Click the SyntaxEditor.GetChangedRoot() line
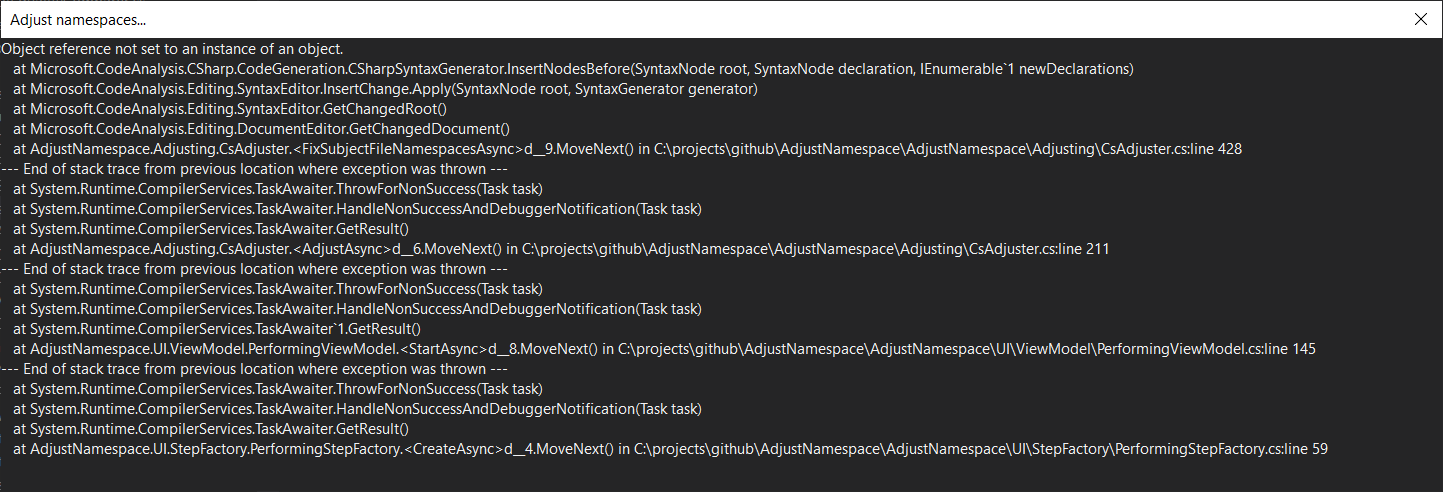Viewport: 1443px width, 492px height. tap(230, 109)
